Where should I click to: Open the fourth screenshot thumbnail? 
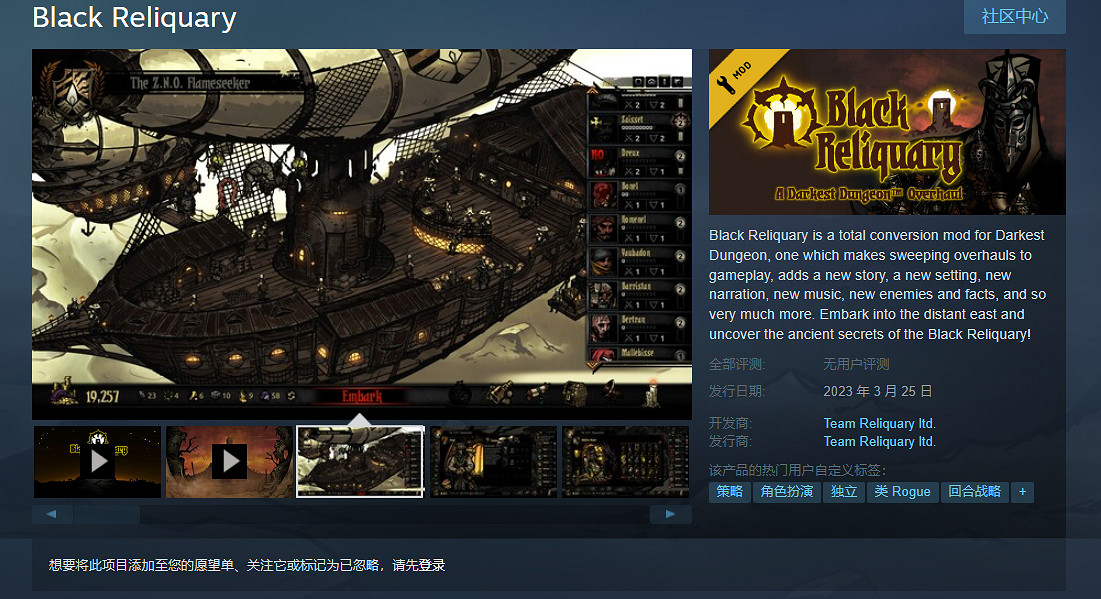pos(493,461)
